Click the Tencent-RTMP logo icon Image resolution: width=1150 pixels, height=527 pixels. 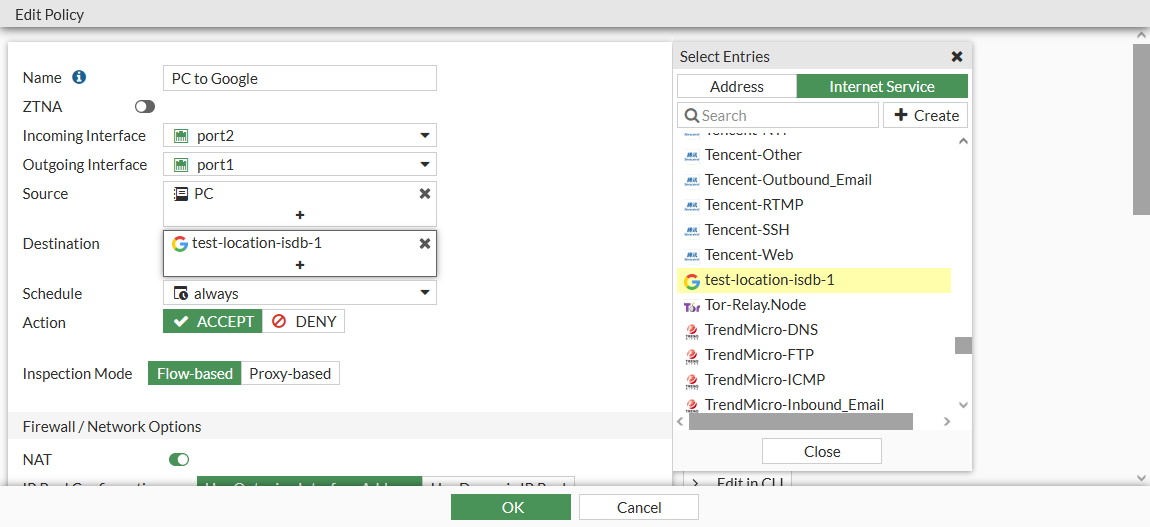click(x=691, y=205)
